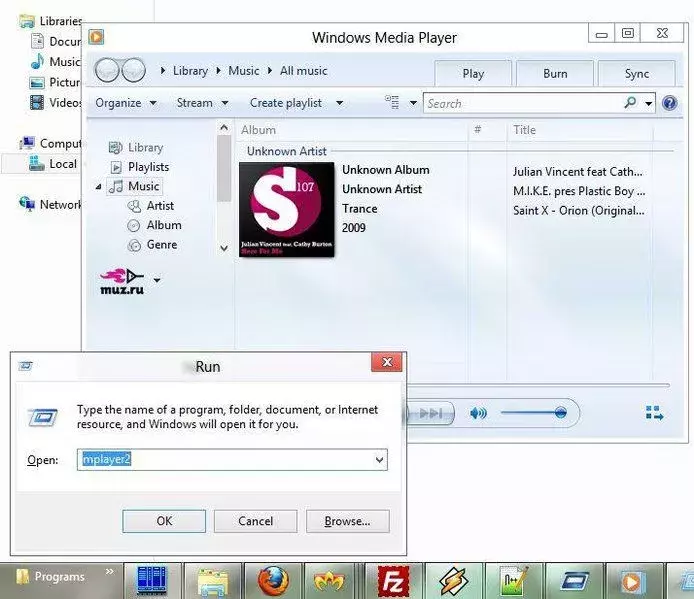
Task: Expand the view options dropdown arrow
Action: point(413,103)
